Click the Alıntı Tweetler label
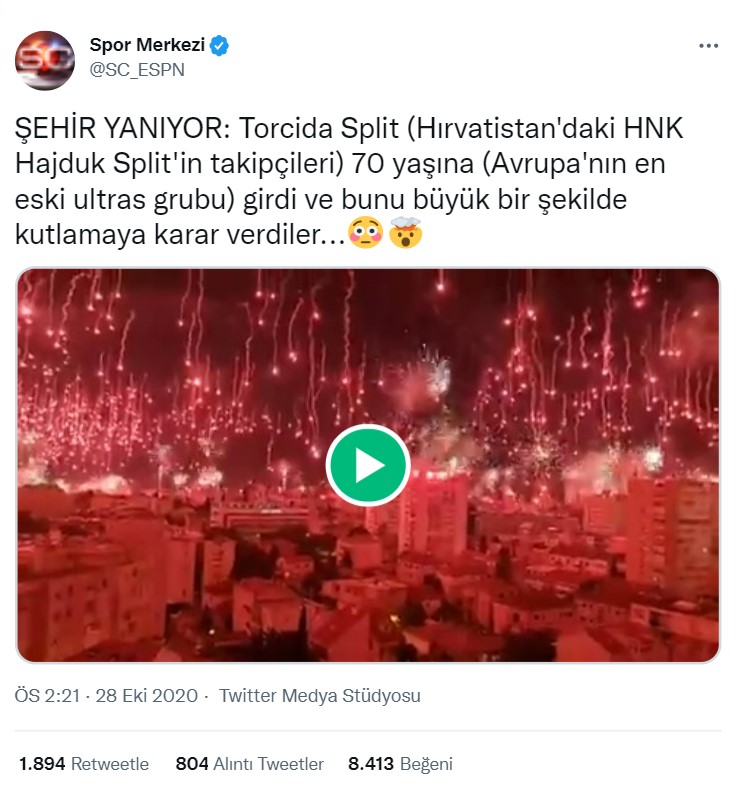 (268, 764)
